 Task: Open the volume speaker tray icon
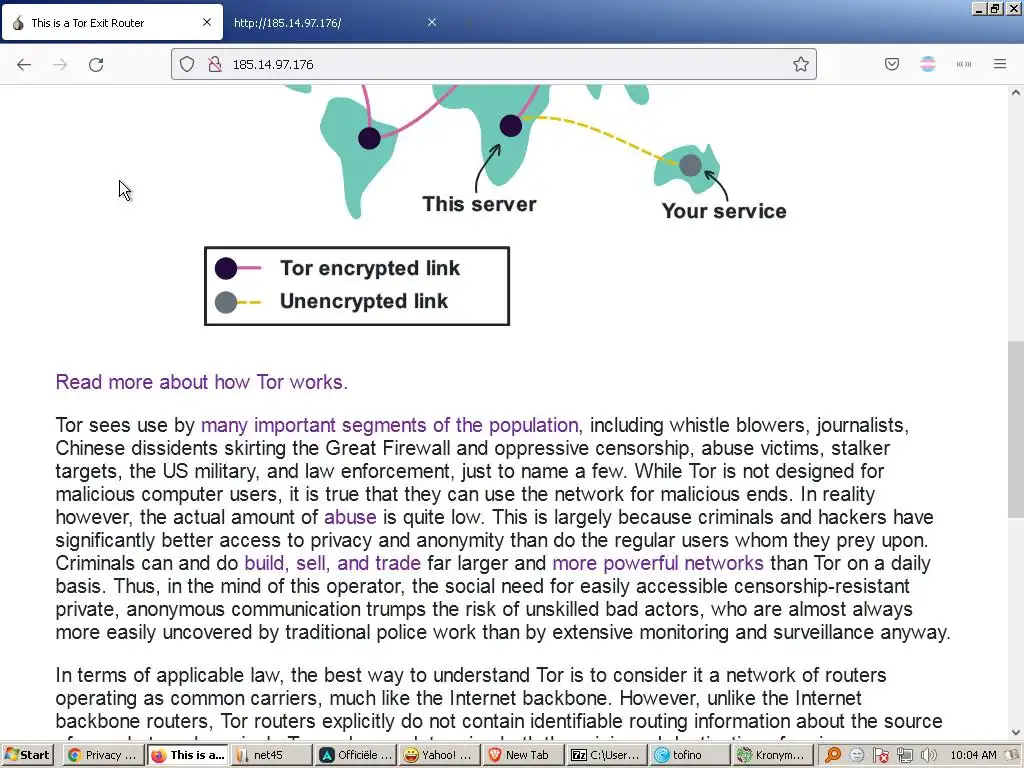point(928,755)
